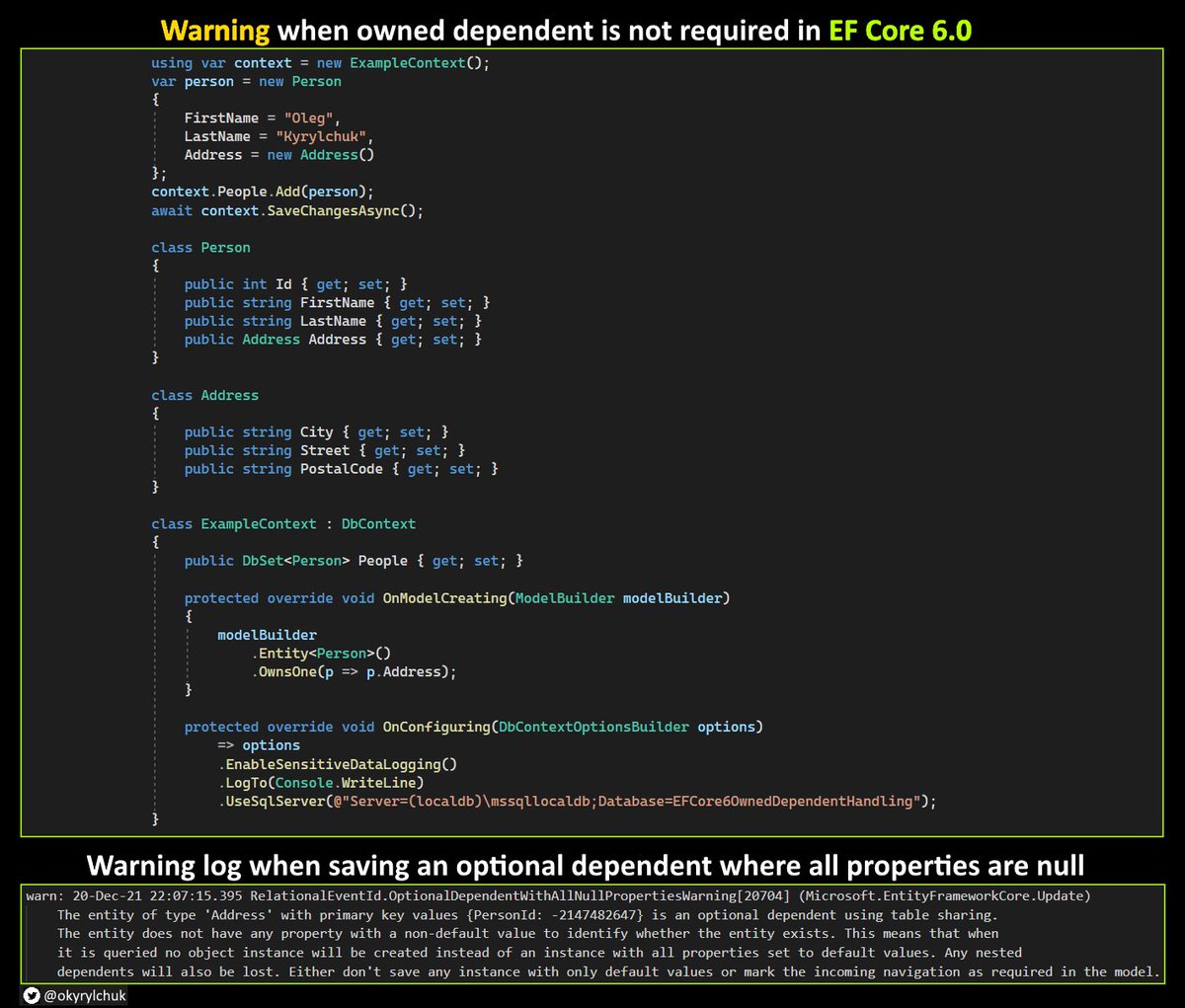
Task: Select the "public Address Address" property line
Action: tap(333, 340)
